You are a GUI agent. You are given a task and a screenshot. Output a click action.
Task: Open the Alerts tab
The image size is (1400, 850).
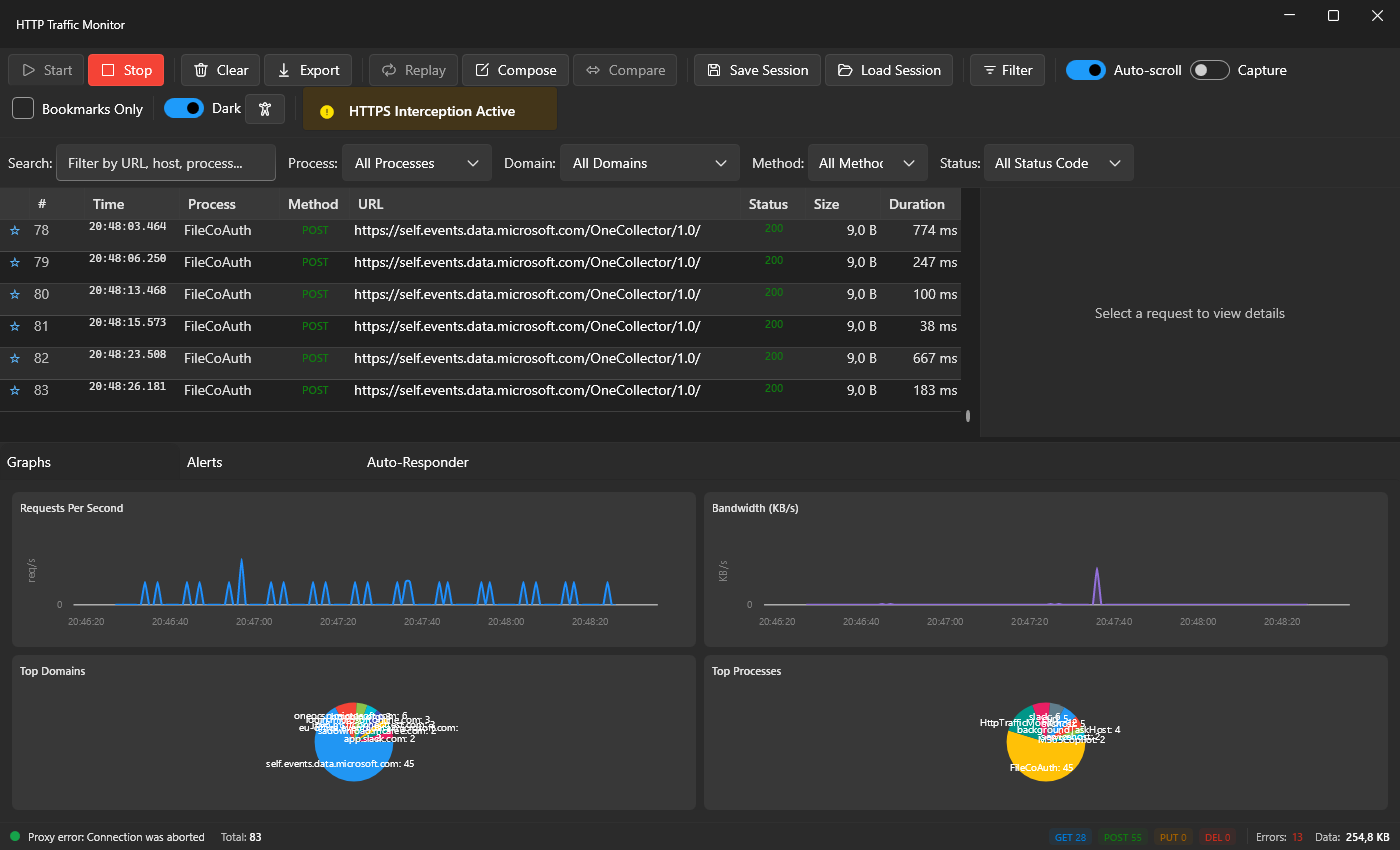[x=204, y=462]
